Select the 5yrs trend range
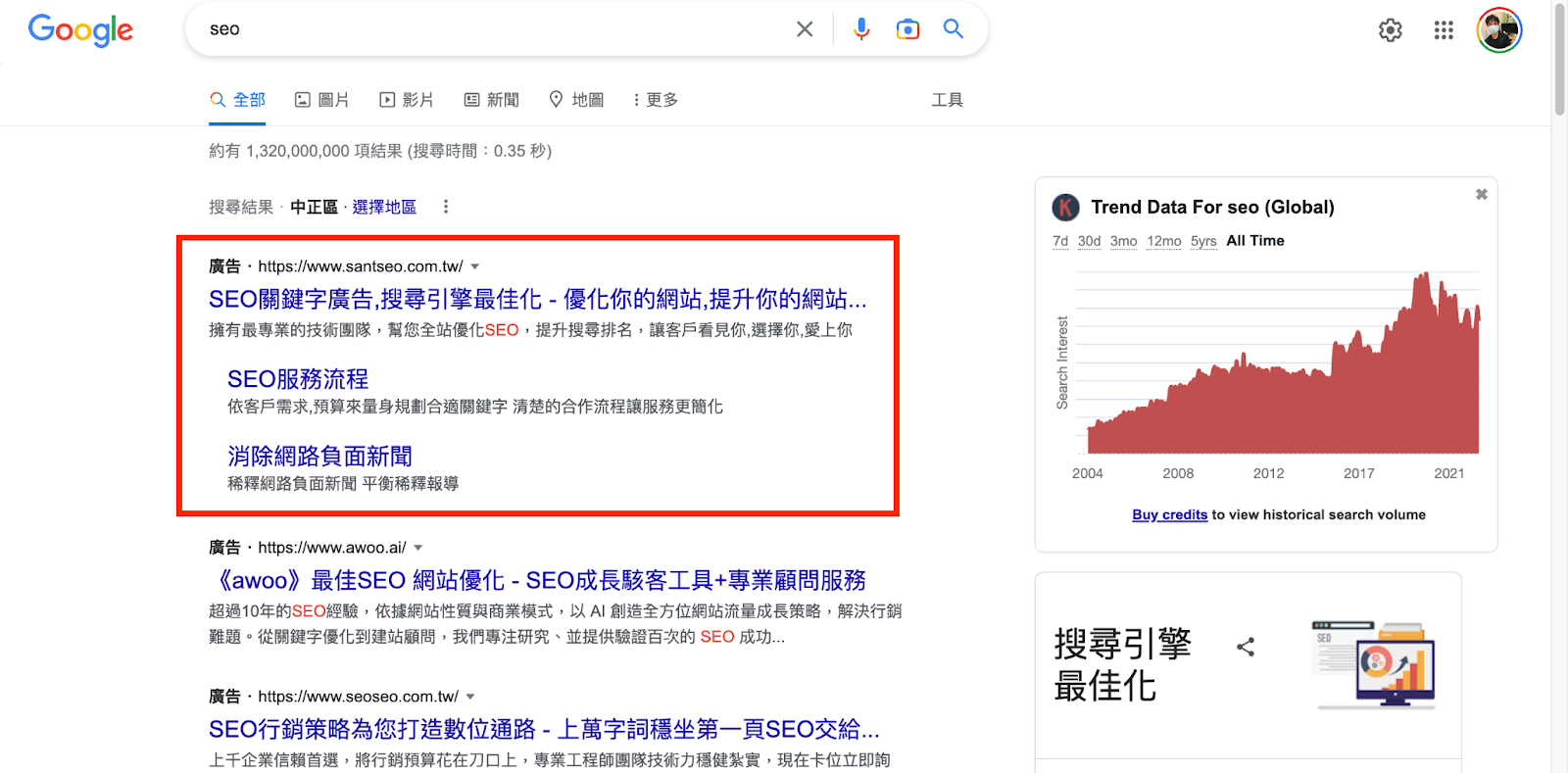 click(1203, 241)
